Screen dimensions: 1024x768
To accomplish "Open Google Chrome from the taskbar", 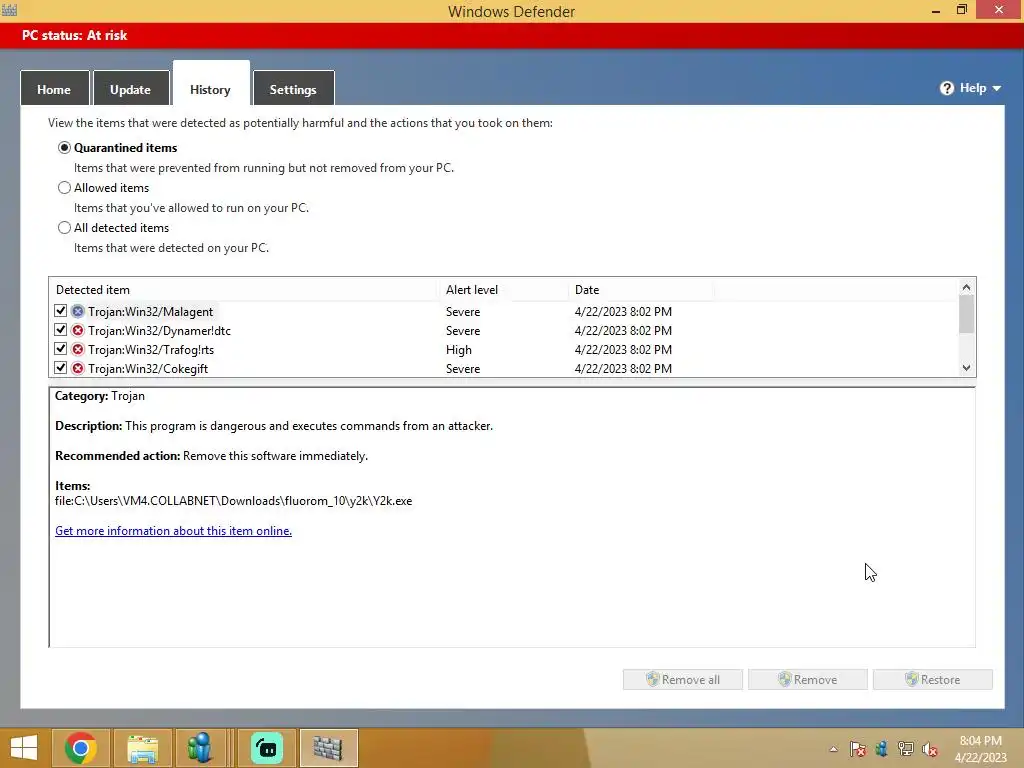I will coord(80,748).
